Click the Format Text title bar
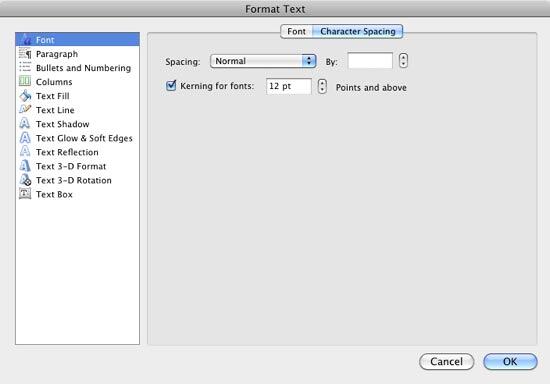550x384 pixels. coord(275,8)
